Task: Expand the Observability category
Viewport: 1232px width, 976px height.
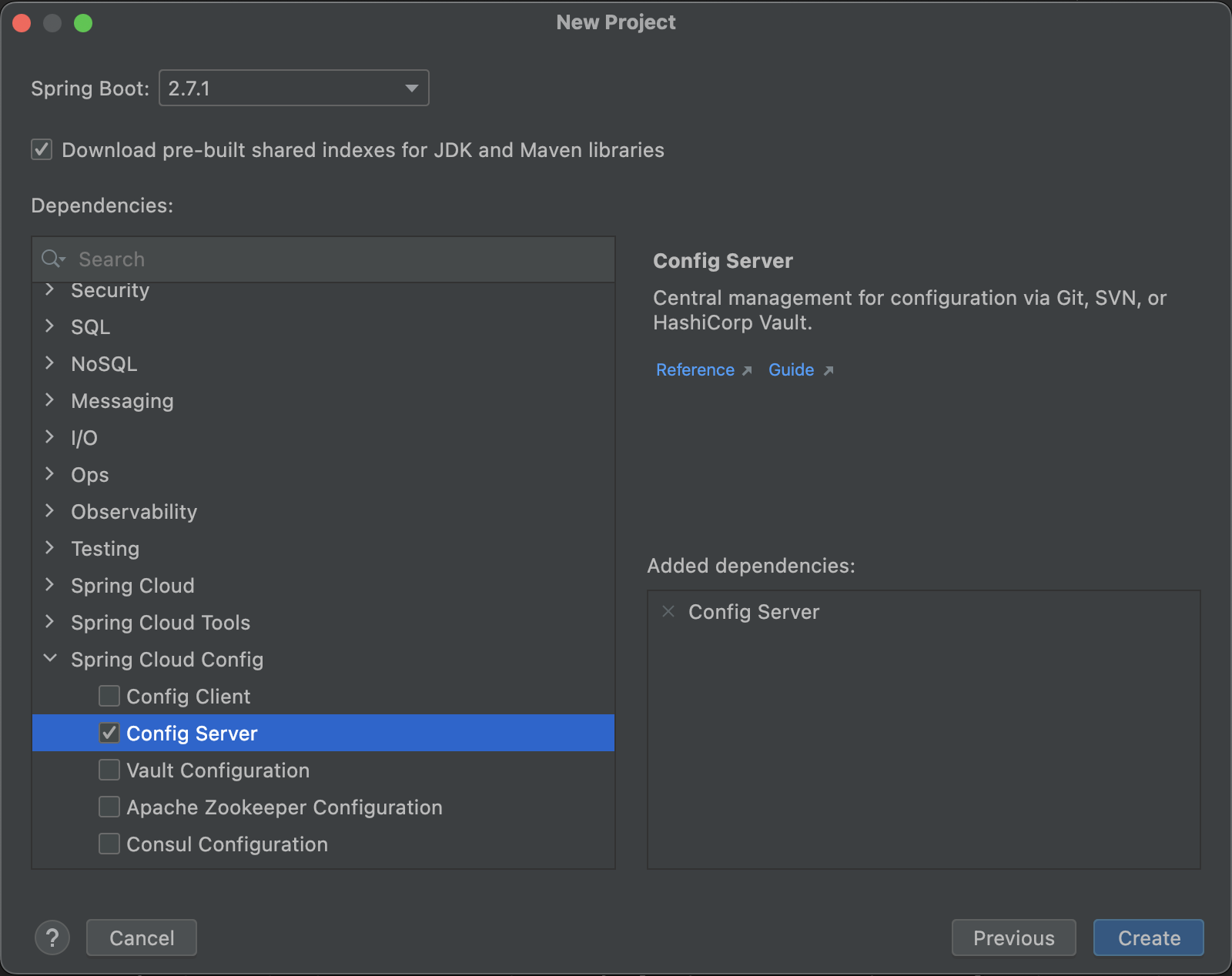Action: point(50,511)
